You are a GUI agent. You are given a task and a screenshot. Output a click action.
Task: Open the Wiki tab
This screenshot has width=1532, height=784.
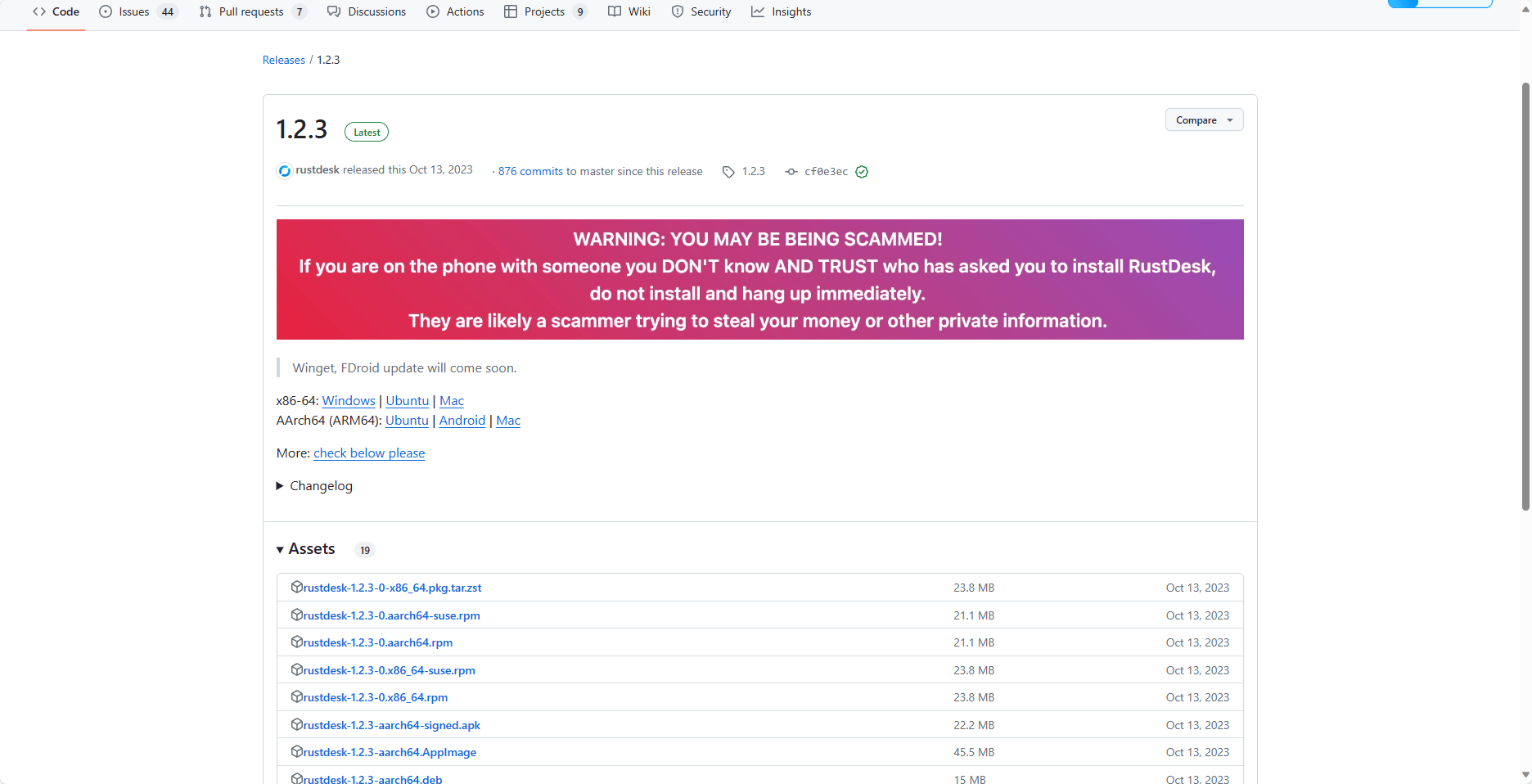pyautogui.click(x=638, y=11)
